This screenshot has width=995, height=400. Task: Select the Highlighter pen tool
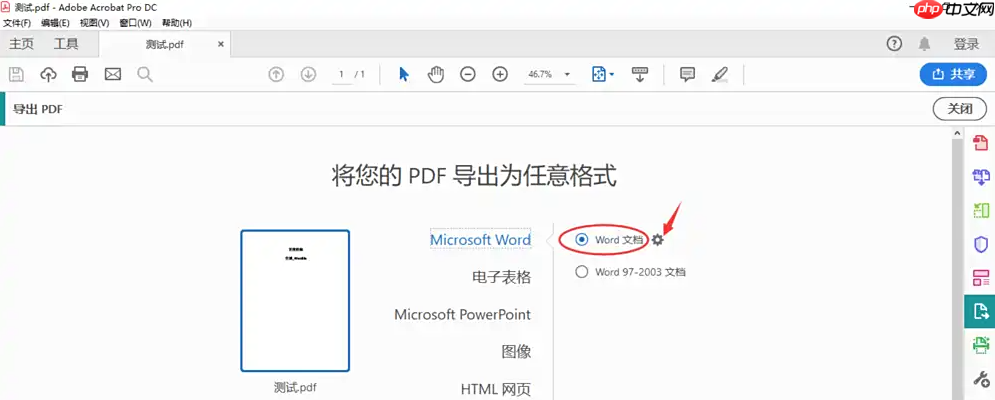tap(719, 74)
